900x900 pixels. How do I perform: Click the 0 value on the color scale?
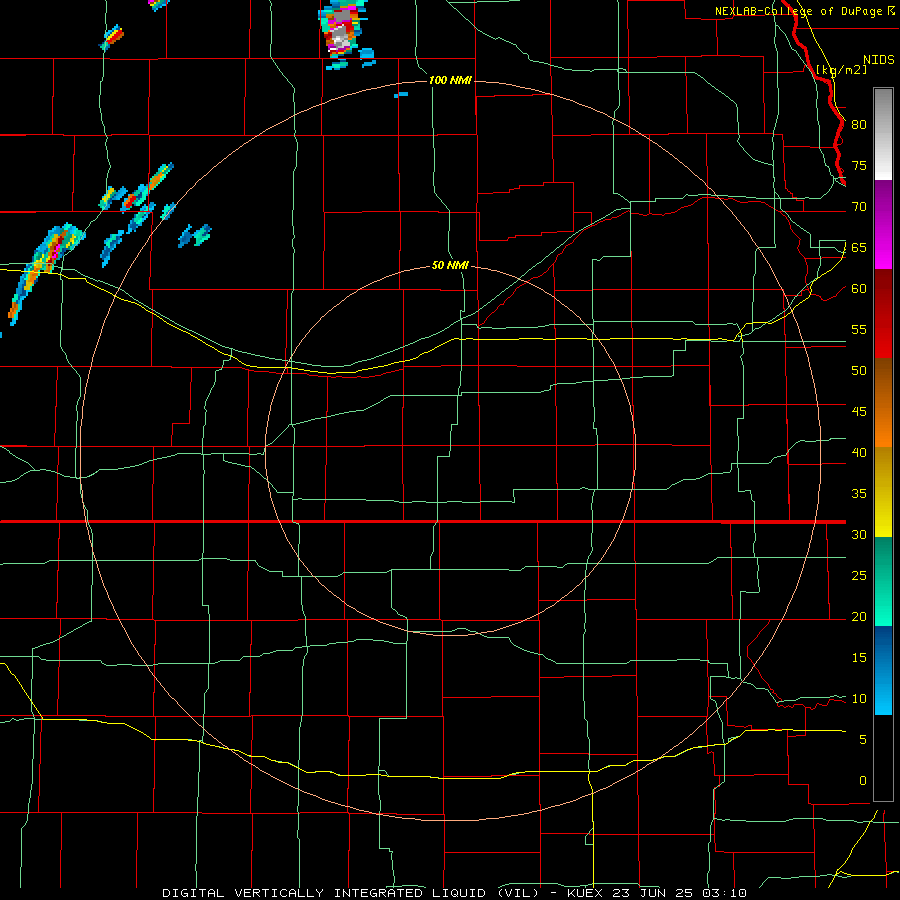(863, 781)
